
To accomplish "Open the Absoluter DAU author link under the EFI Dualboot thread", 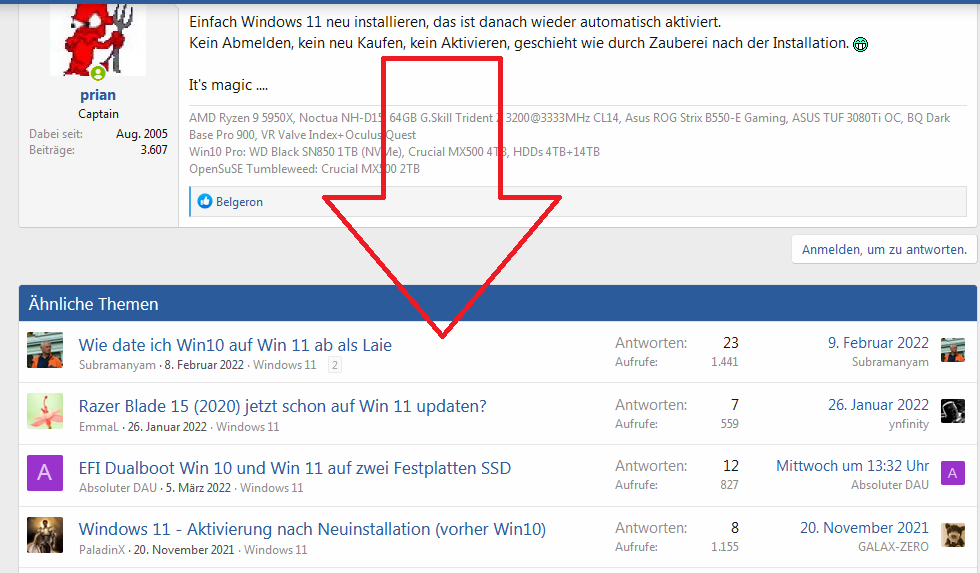I will point(118,488).
